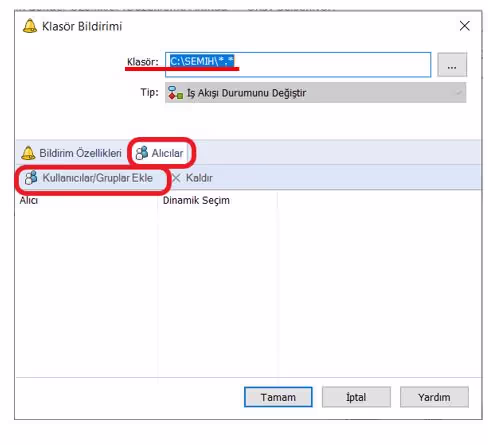Click the users icon beside Kullanıcılar/Gruplar Ekle
Image resolution: width=488 pixels, height=445 pixels.
[x=31, y=178]
